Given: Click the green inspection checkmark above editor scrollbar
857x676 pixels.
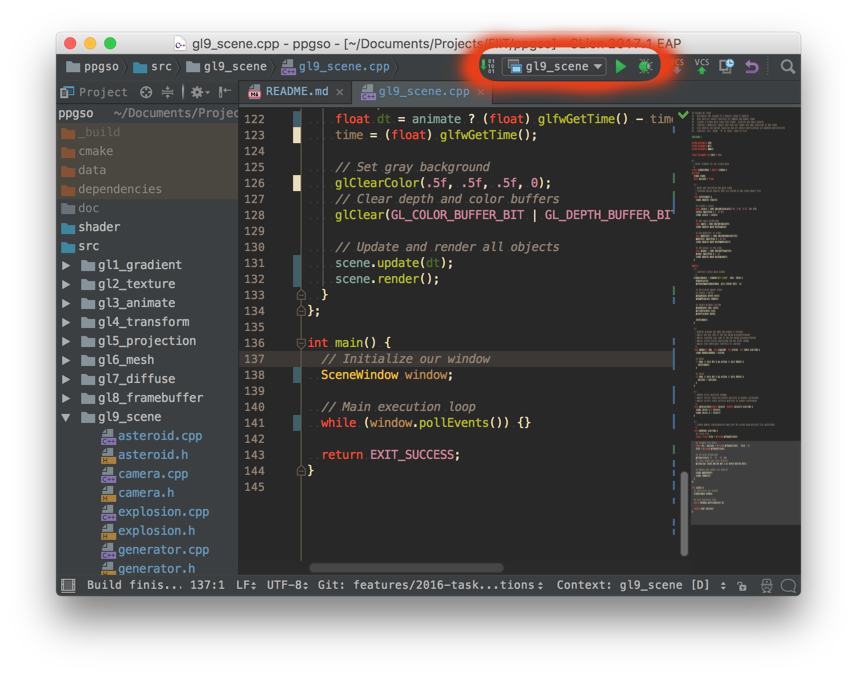Looking at the screenshot, I should click(683, 115).
